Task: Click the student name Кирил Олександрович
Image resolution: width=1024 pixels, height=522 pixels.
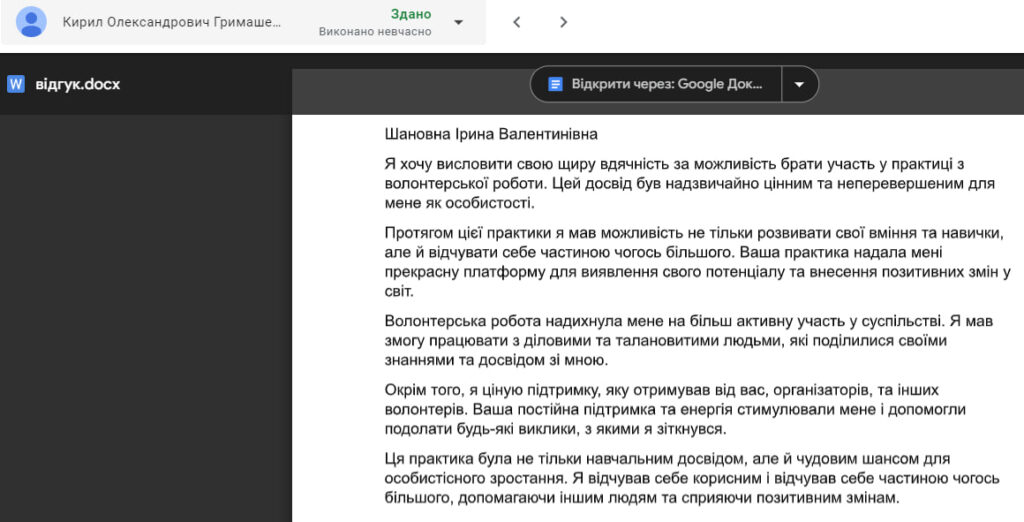Action: tap(171, 22)
